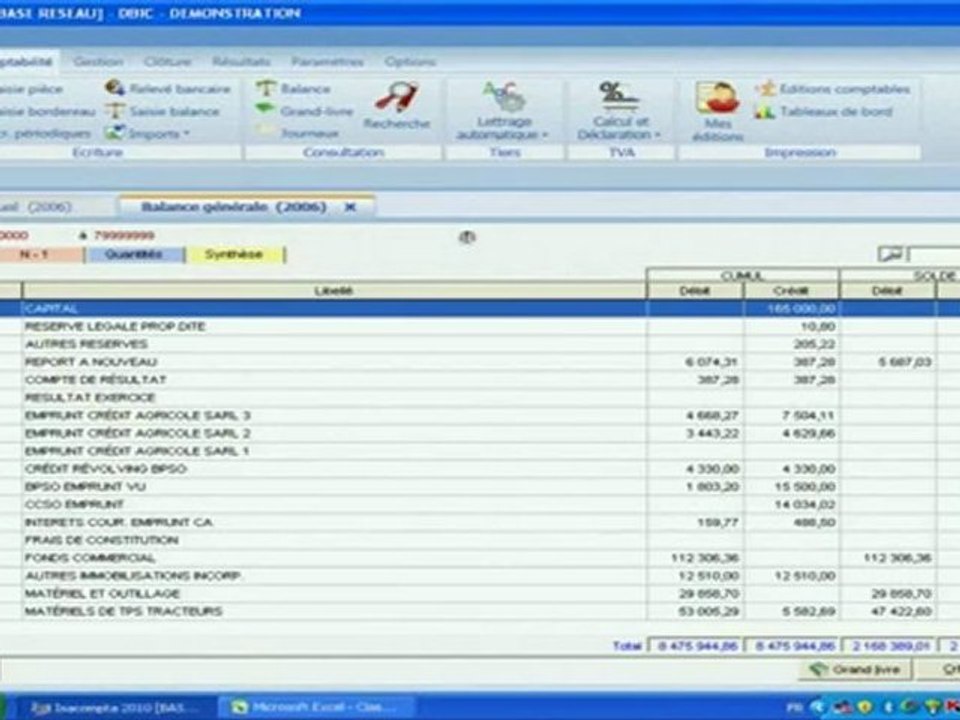Select the CAPITAL row
Viewport: 960px width, 720px height.
point(480,308)
